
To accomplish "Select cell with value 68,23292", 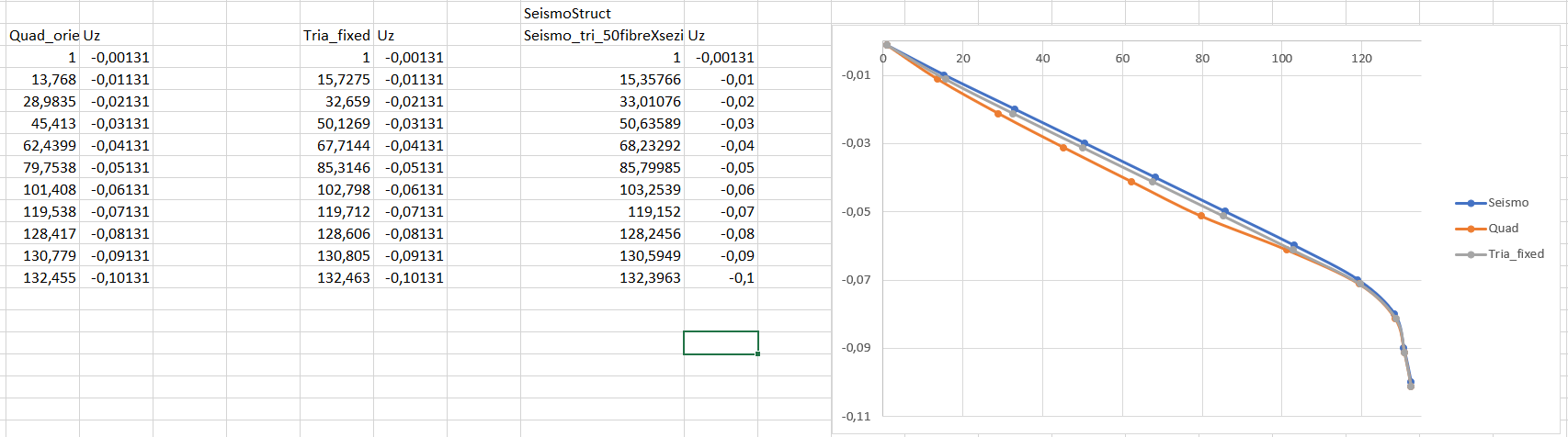I will click(x=603, y=145).
